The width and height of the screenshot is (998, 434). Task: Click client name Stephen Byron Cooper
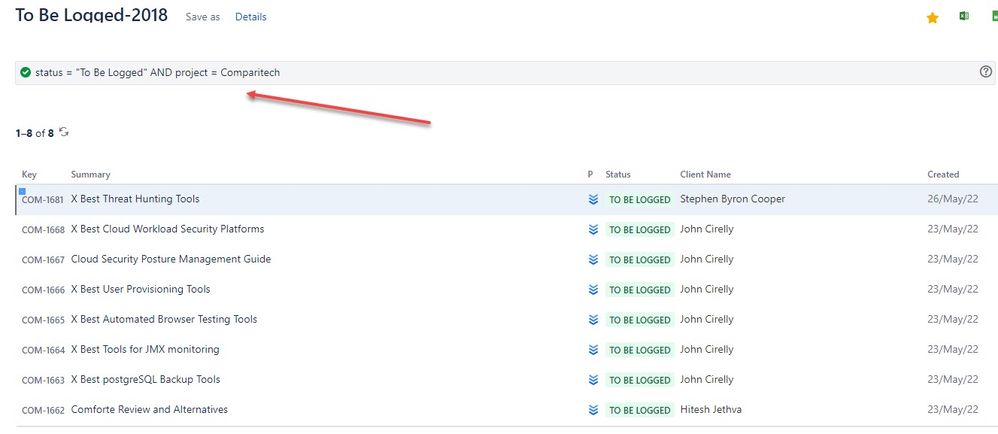click(x=733, y=199)
